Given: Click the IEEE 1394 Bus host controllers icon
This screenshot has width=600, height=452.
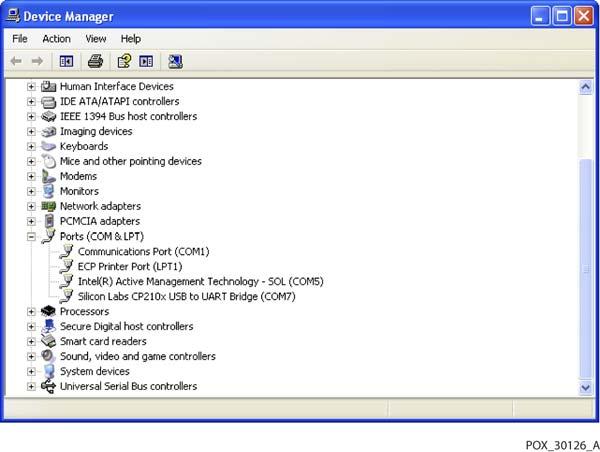Looking at the screenshot, I should coord(48,116).
